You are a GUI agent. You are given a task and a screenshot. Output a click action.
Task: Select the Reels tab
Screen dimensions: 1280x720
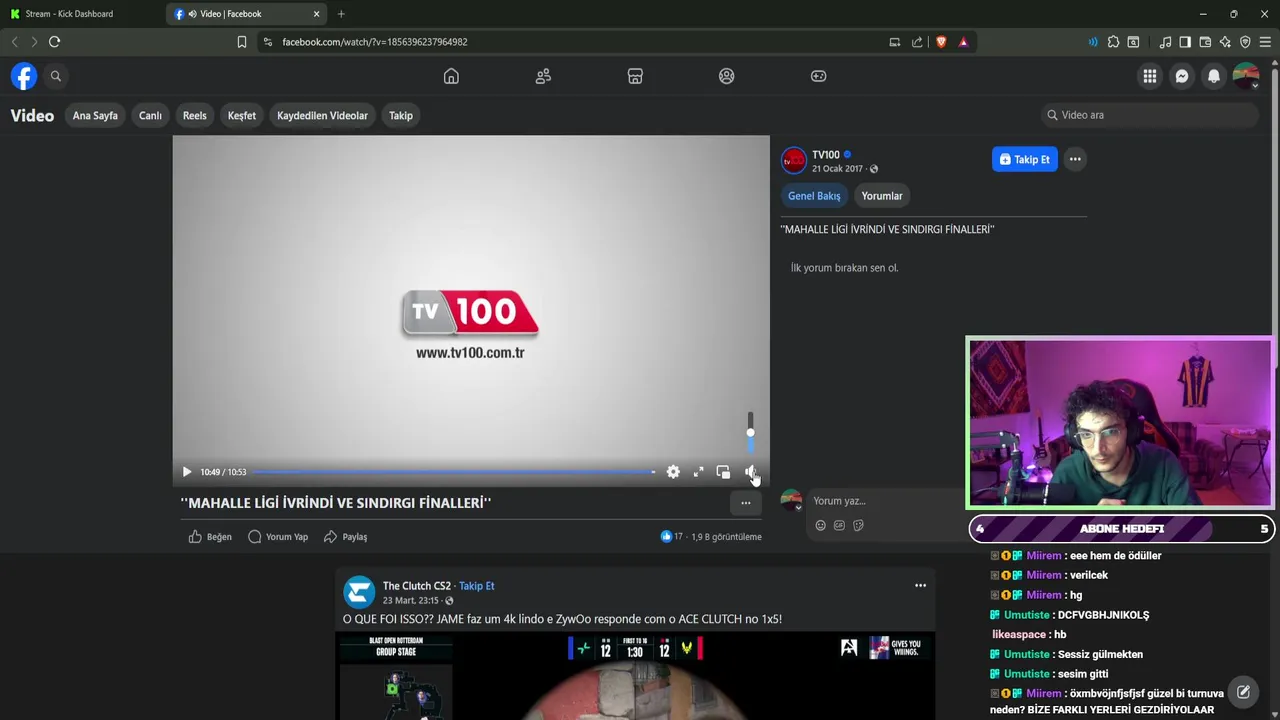point(195,115)
